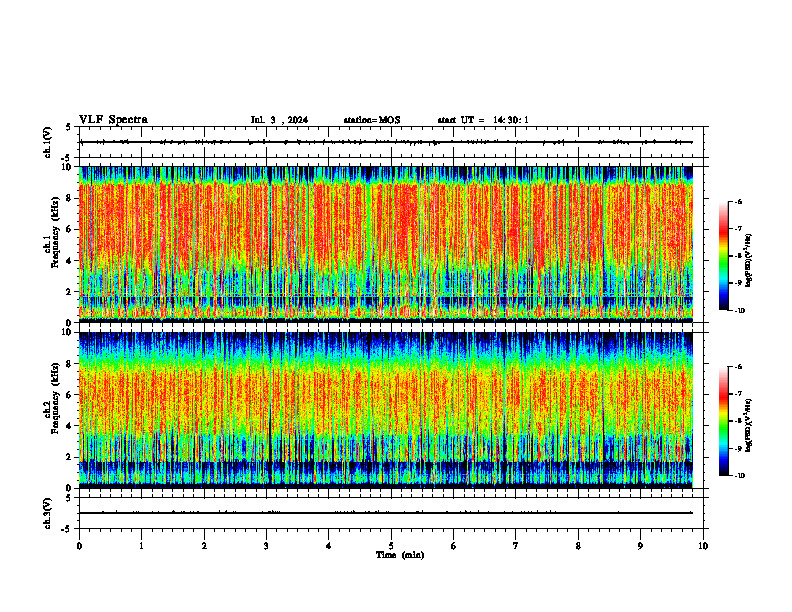Screen dimensions: 792x612
Task: Click the ch.1 voltage waveform trace
Action: (386, 142)
